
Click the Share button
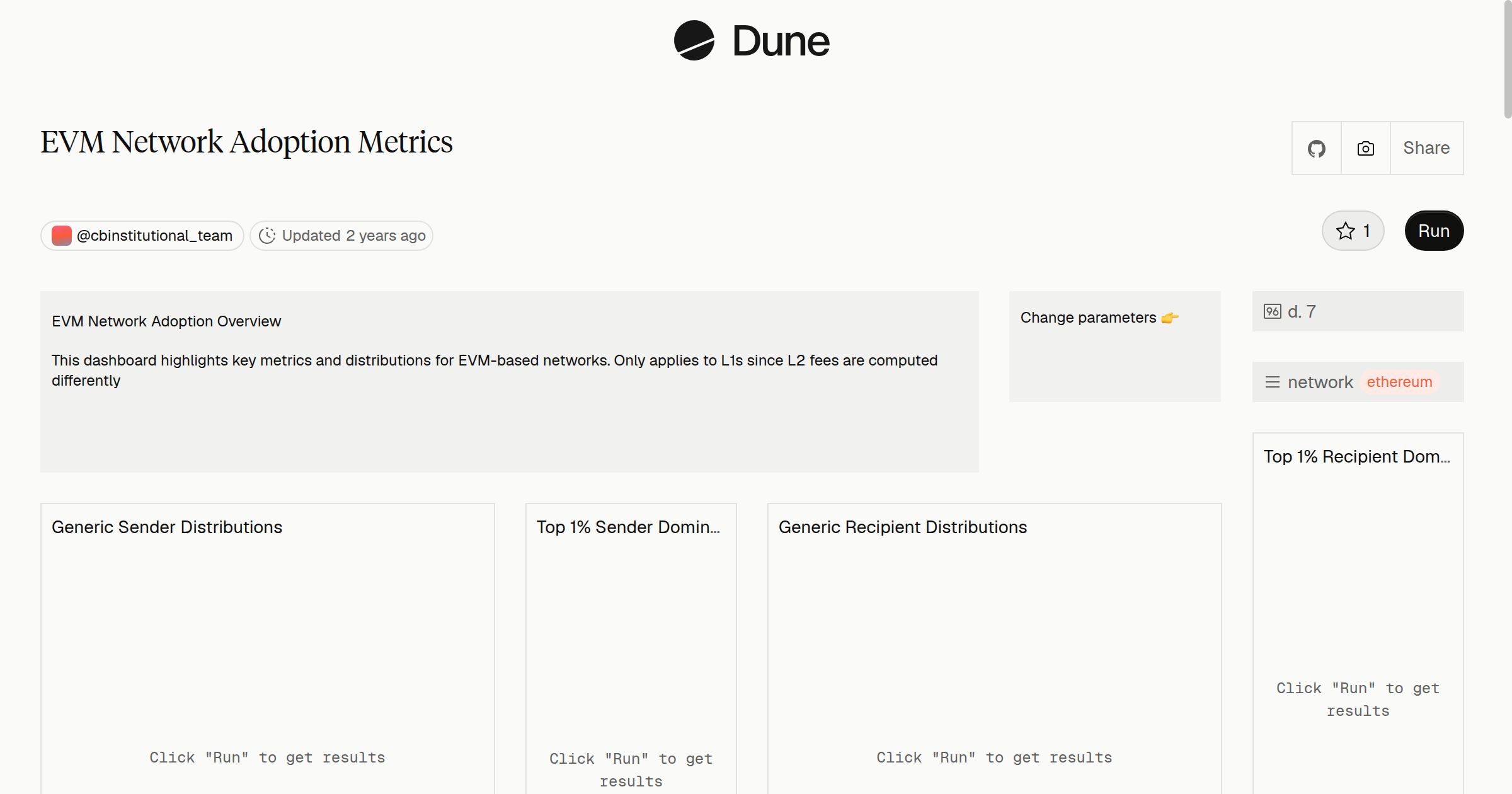coord(1426,148)
